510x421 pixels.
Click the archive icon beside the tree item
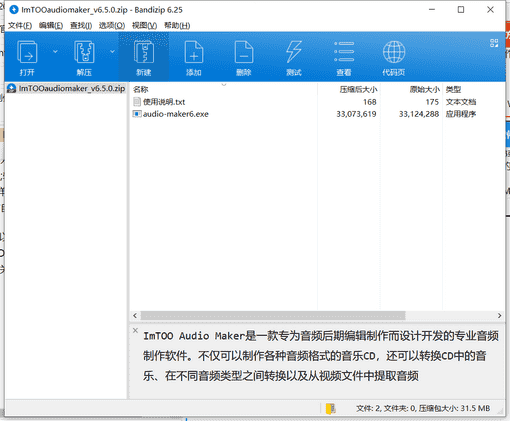click(x=12, y=88)
